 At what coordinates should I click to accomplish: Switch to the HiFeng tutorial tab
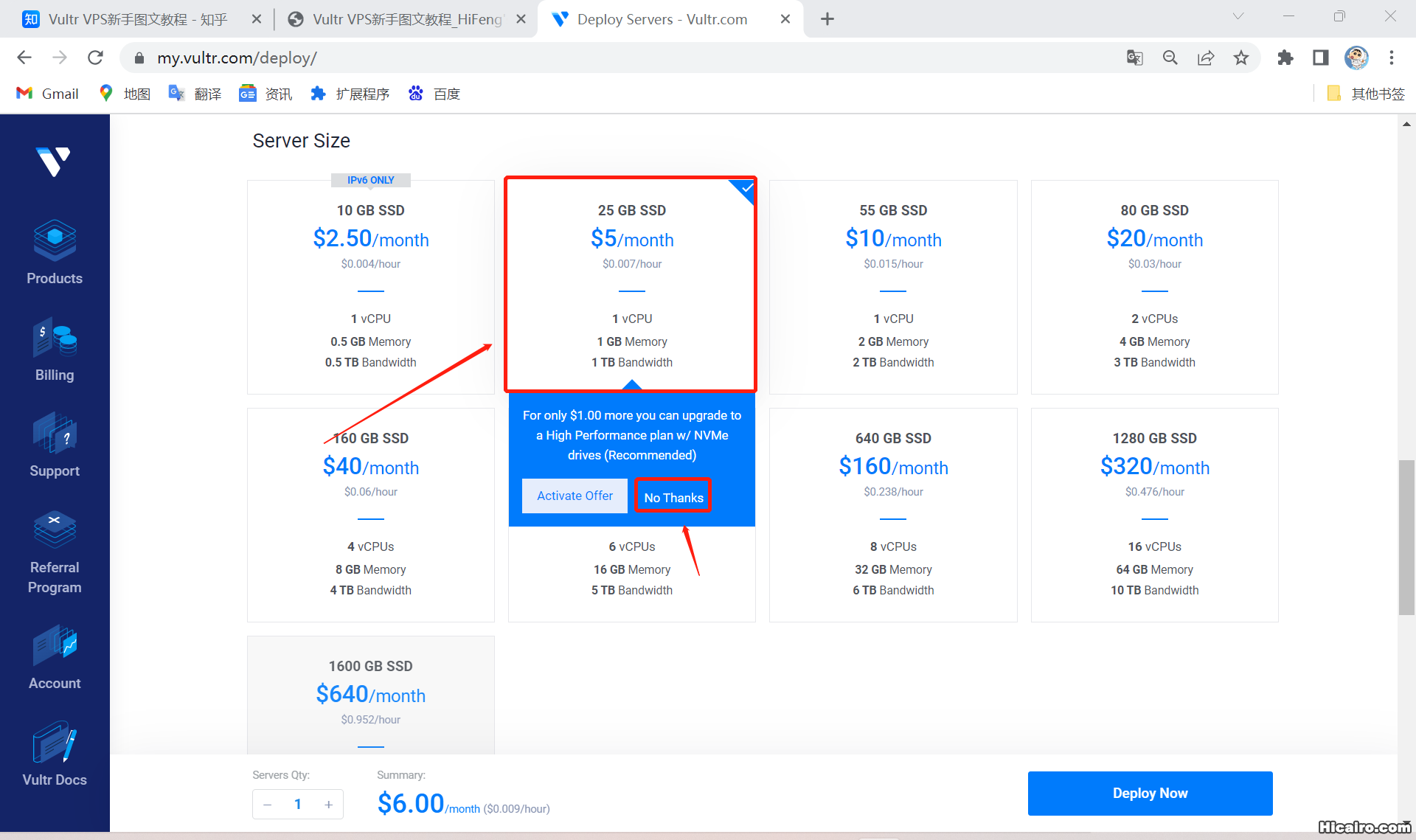click(406, 19)
